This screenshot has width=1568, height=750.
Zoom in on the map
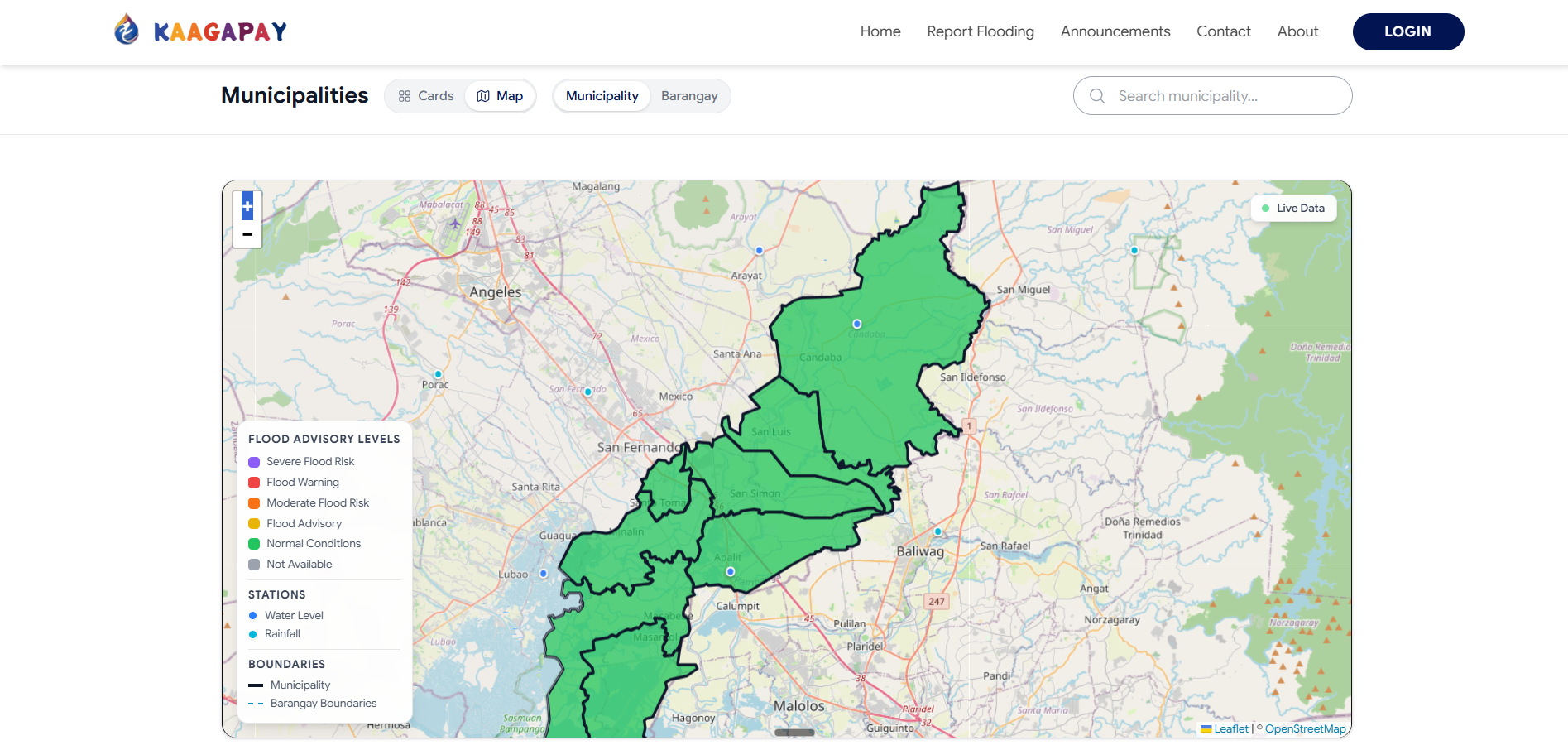point(247,206)
